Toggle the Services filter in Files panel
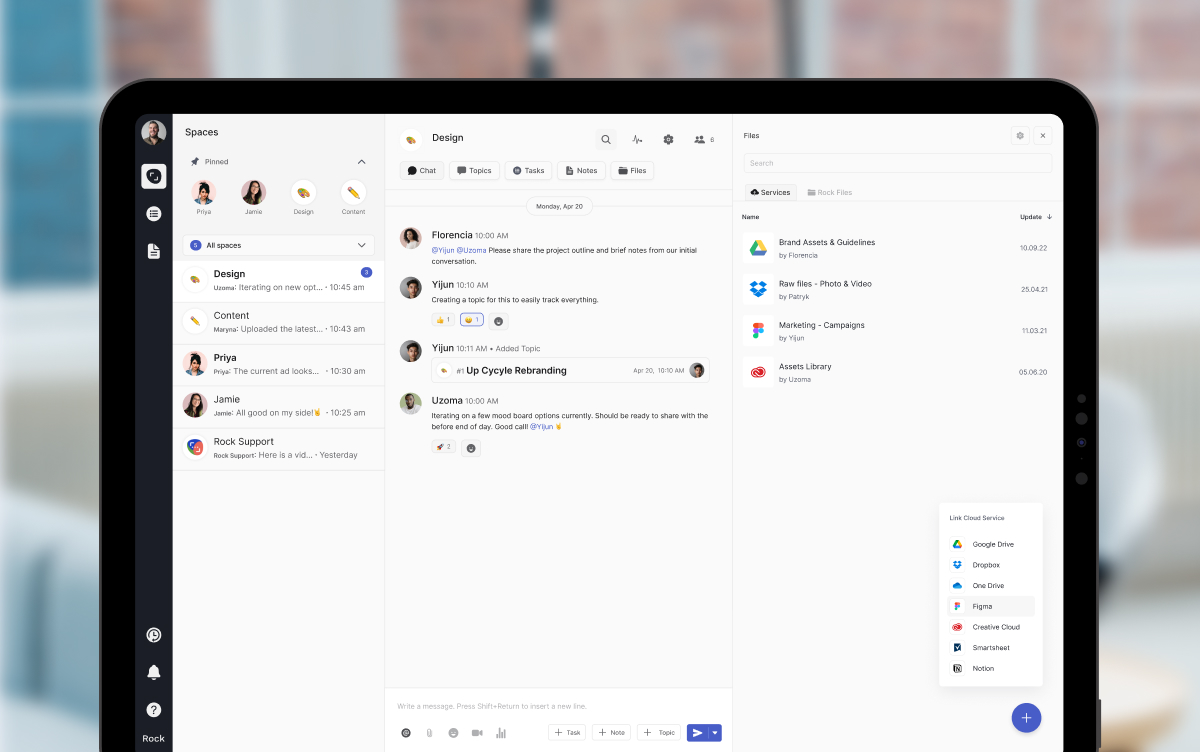Viewport: 1200px width, 752px height. pos(769,192)
